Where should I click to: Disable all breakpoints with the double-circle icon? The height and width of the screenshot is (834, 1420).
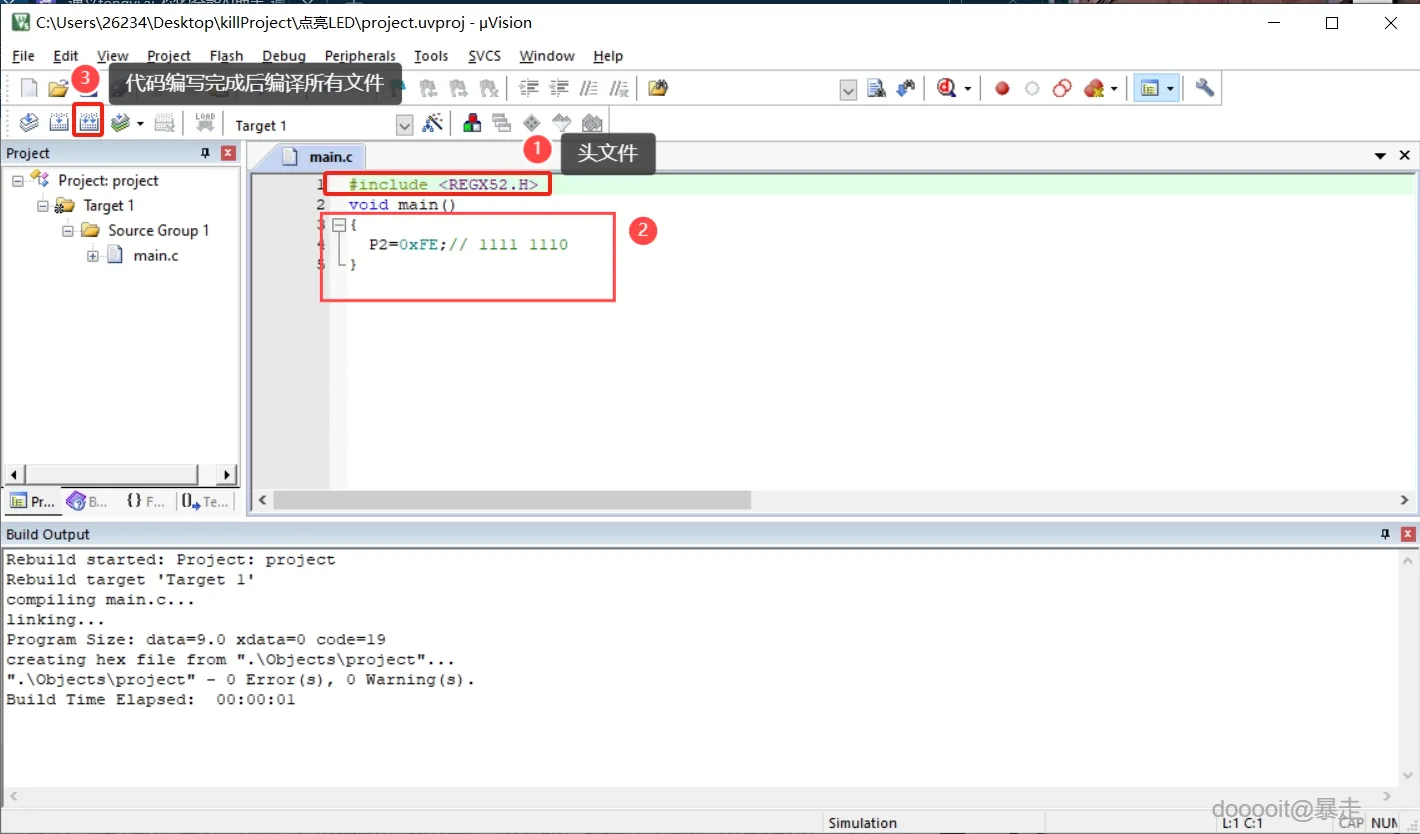[1062, 88]
